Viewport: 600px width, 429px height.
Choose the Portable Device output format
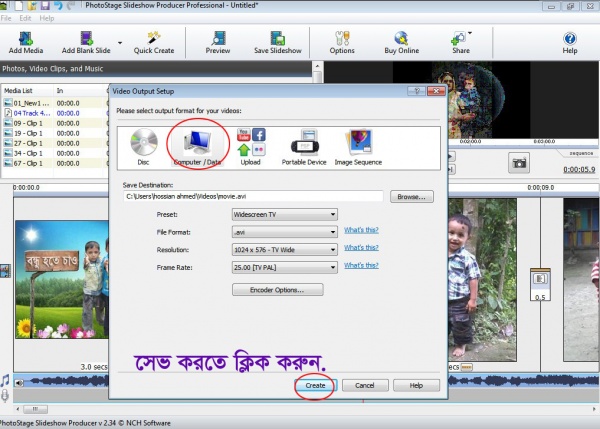point(304,147)
